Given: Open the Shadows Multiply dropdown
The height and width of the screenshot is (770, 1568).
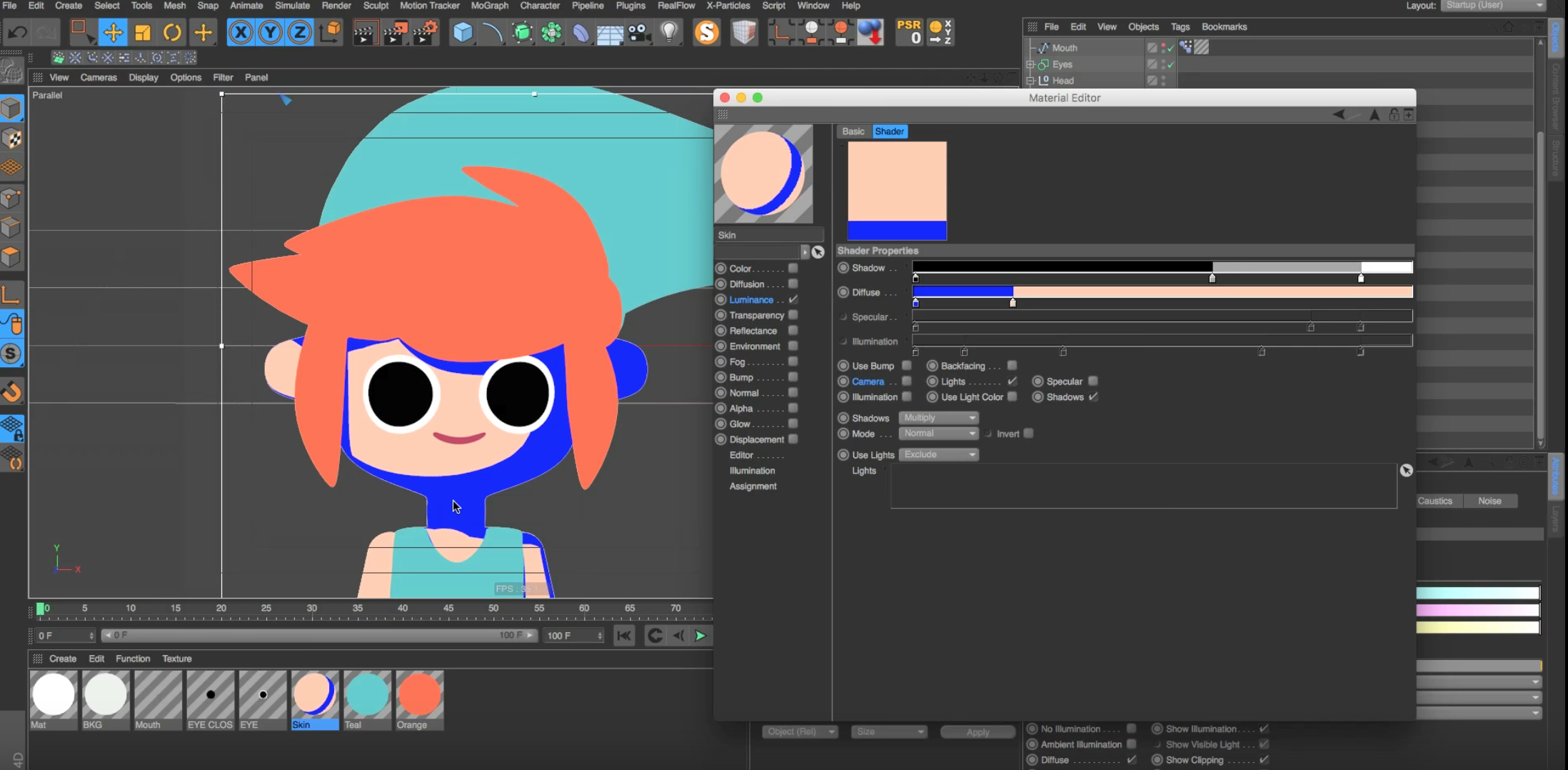Looking at the screenshot, I should click(x=938, y=418).
